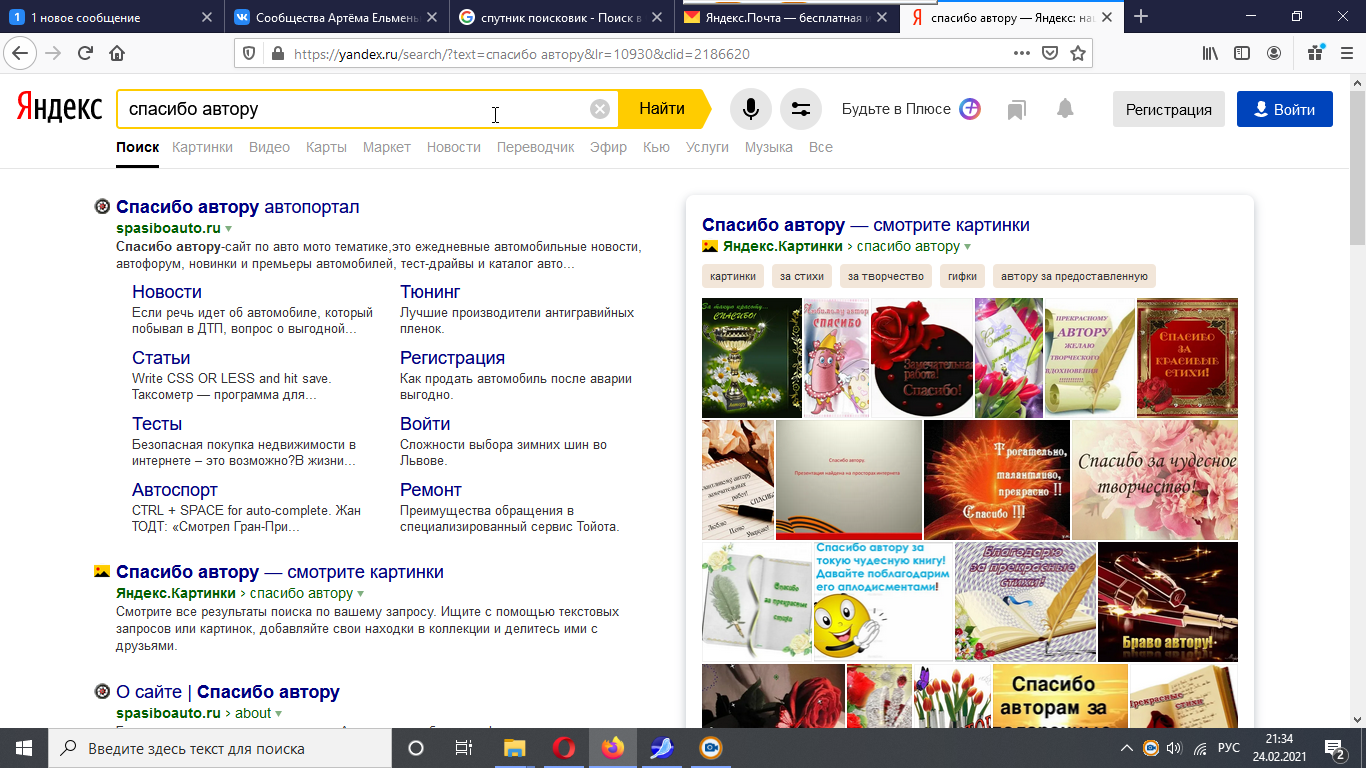Open Новости sitelink
Screen dimensions: 1366x768
(x=167, y=292)
